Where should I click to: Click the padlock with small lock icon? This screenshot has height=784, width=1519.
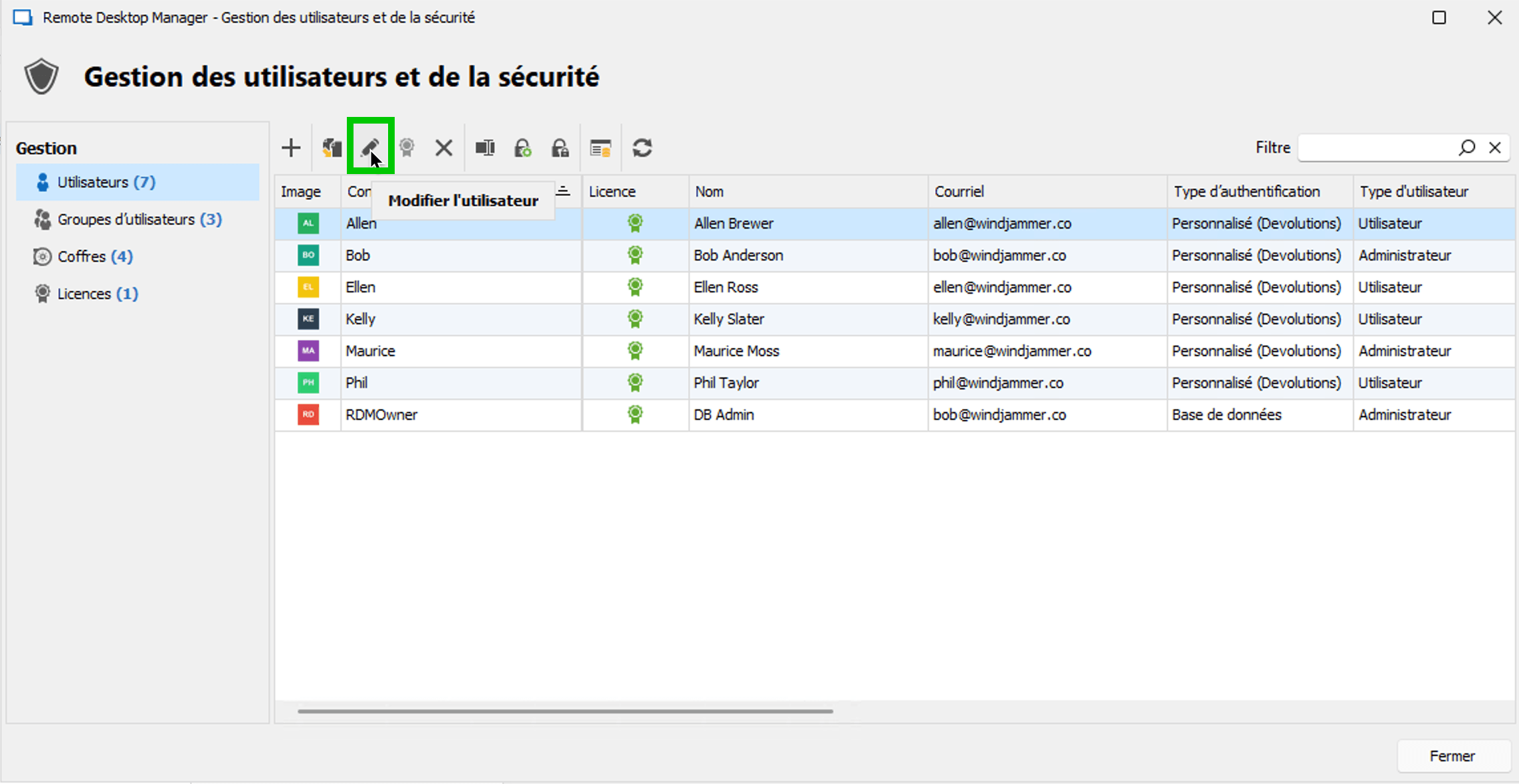click(560, 147)
